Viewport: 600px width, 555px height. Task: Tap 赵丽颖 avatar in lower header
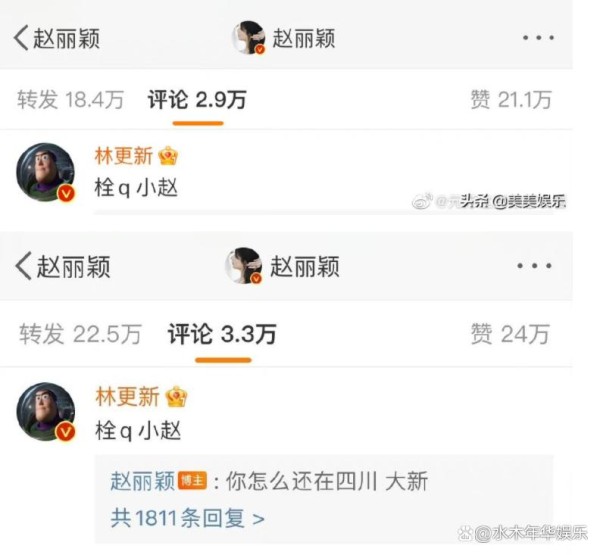244,266
